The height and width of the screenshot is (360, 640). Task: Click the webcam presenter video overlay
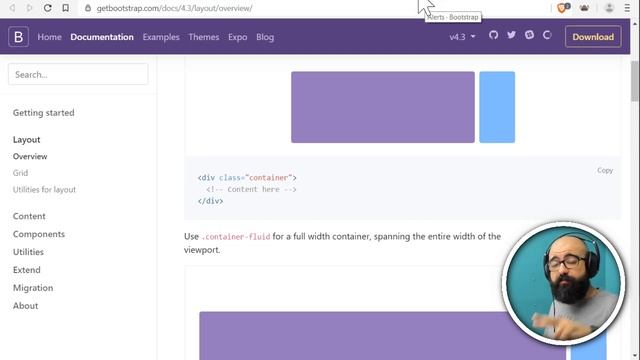click(563, 284)
